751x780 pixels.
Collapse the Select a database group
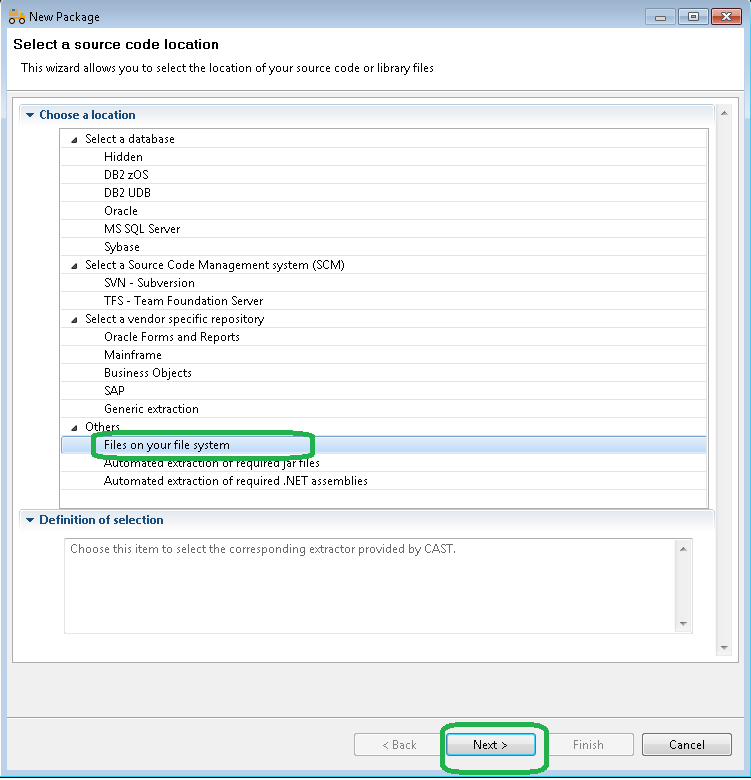pyautogui.click(x=74, y=140)
